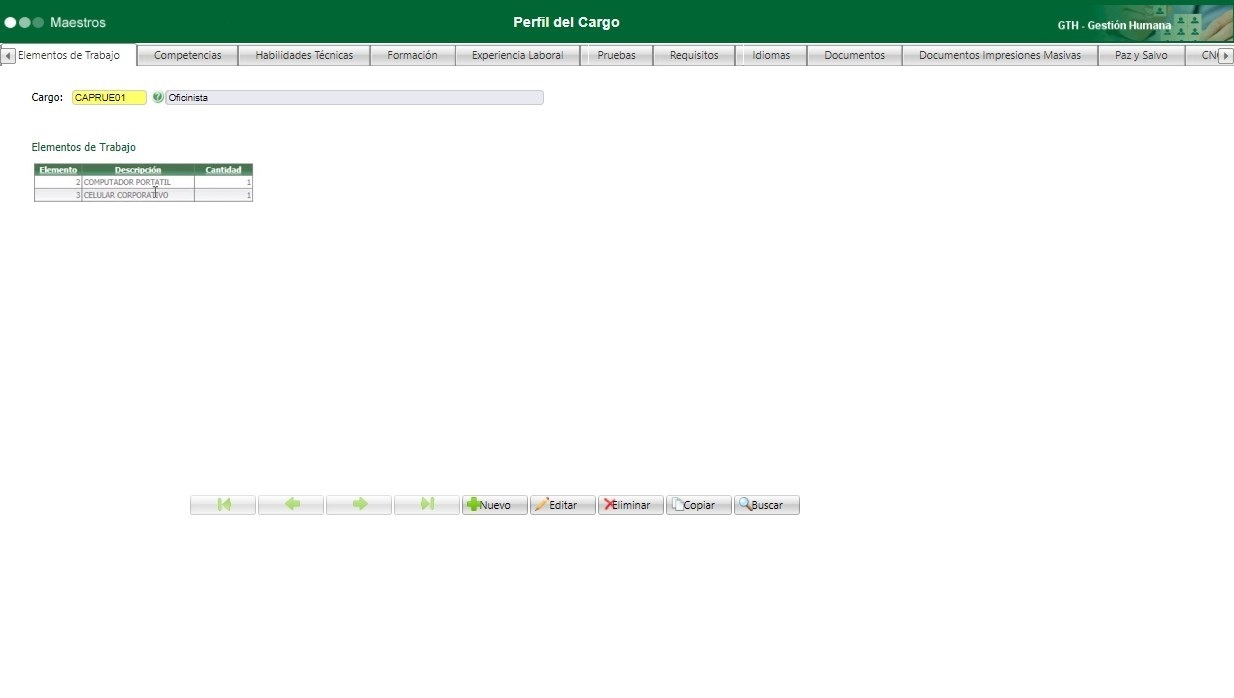Open the Buscar search button
Image resolution: width=1234 pixels, height=698 pixels.
[767, 505]
